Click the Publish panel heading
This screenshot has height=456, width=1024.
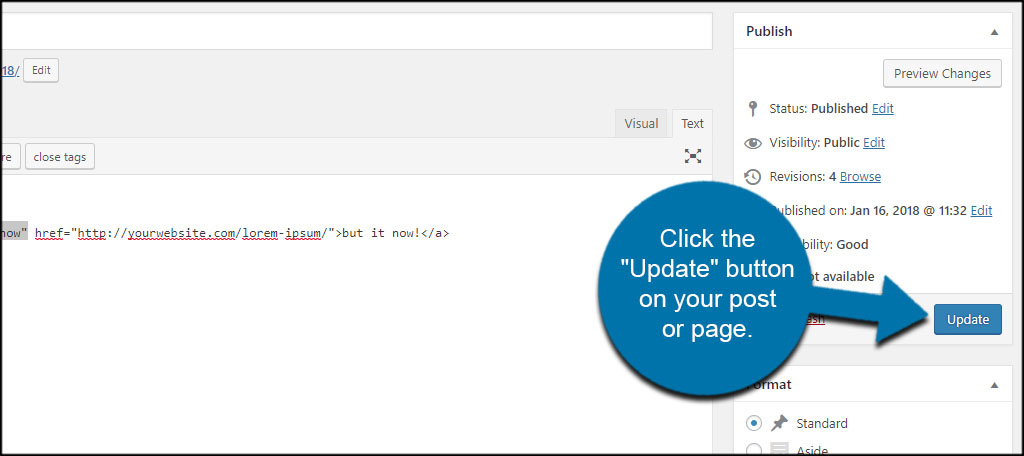click(769, 31)
